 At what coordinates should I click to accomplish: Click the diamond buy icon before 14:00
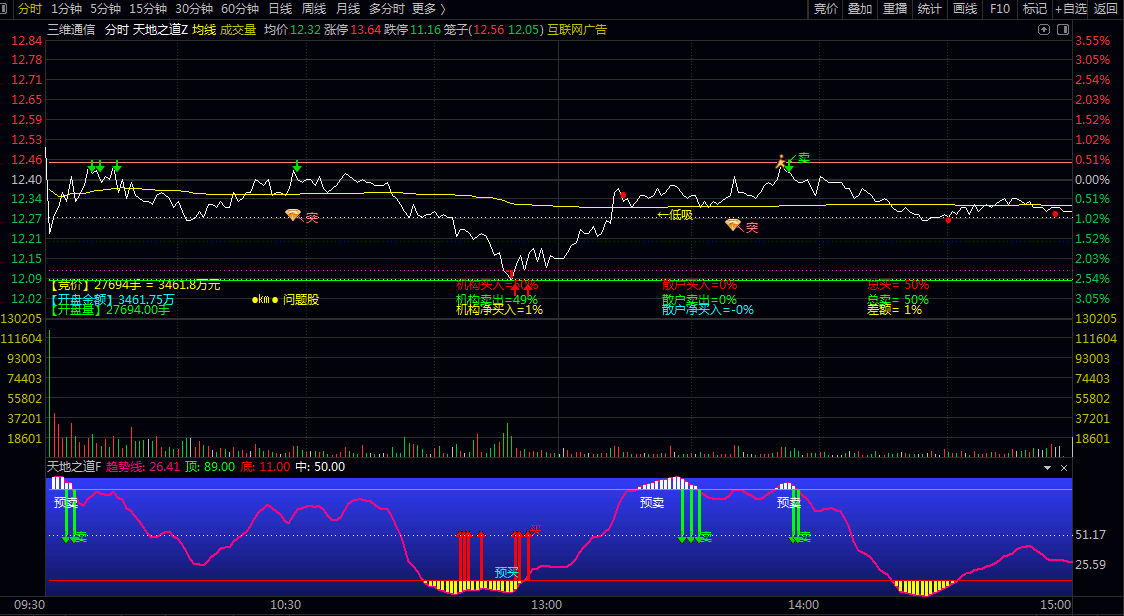click(x=733, y=225)
